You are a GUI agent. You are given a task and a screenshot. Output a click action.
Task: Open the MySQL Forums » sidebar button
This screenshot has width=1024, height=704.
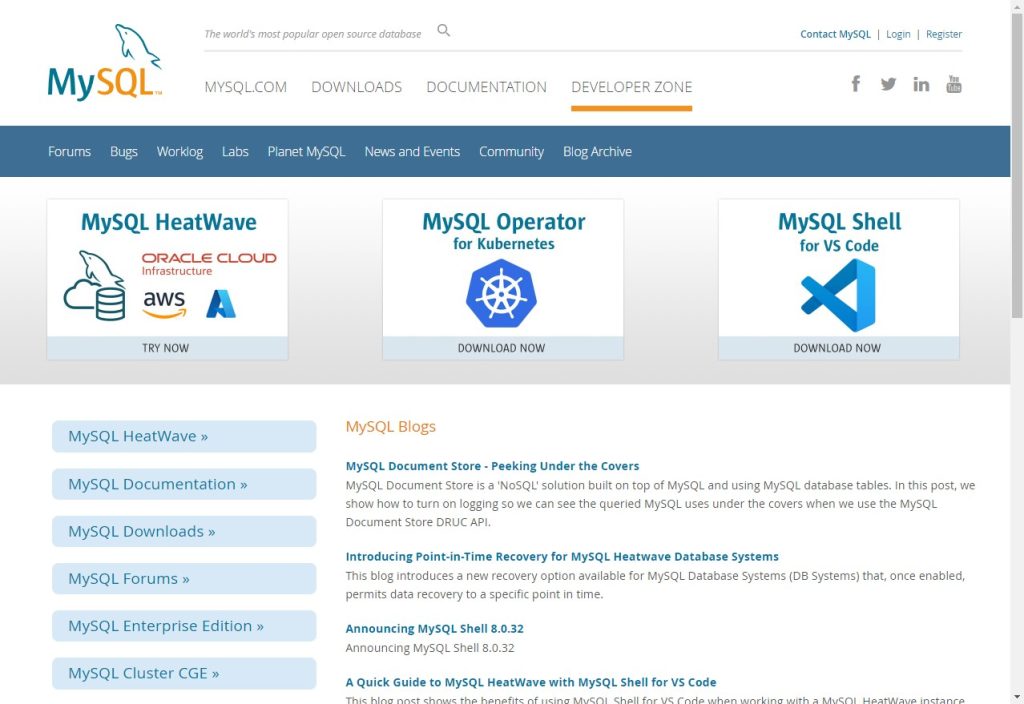point(184,579)
